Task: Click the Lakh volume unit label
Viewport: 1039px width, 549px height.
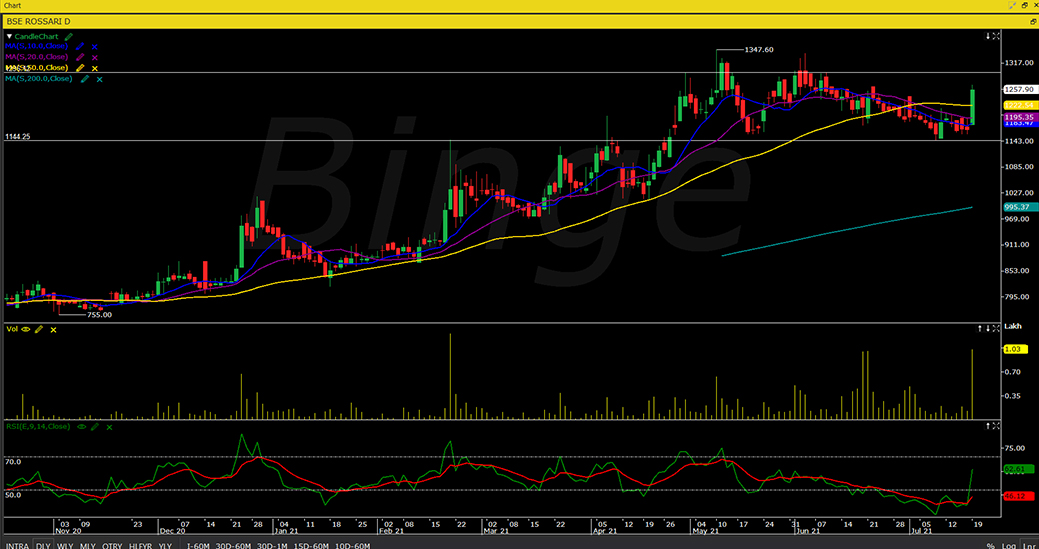Action: coord(1012,327)
